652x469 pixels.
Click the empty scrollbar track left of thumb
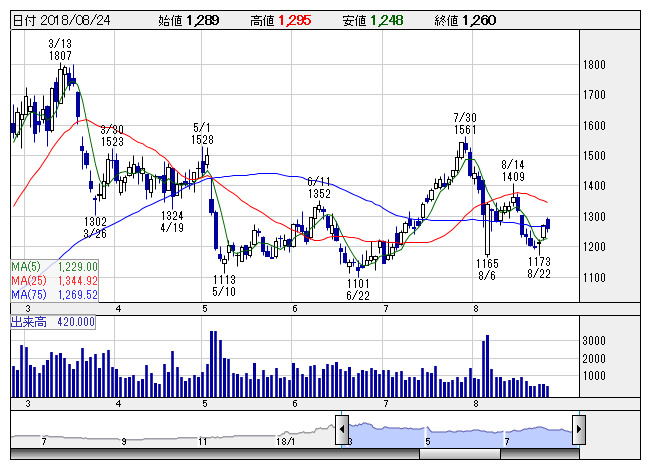(200, 454)
